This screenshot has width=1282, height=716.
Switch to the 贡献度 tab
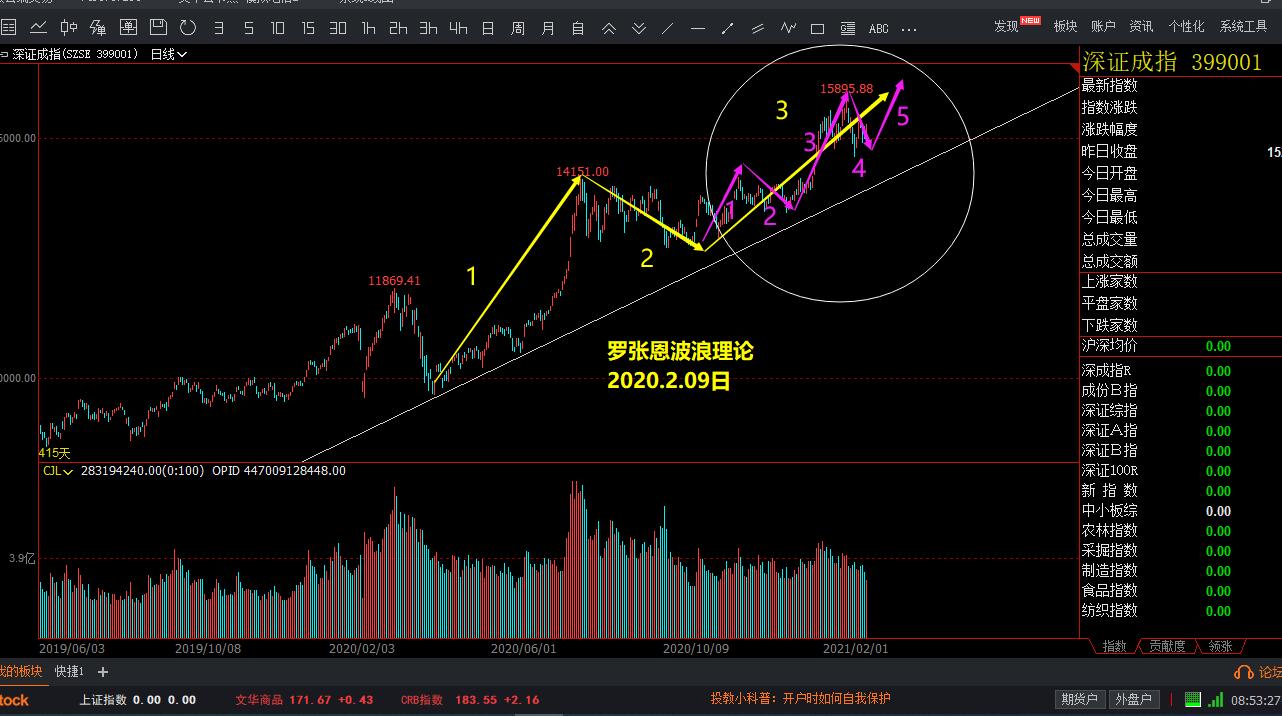point(1167,646)
